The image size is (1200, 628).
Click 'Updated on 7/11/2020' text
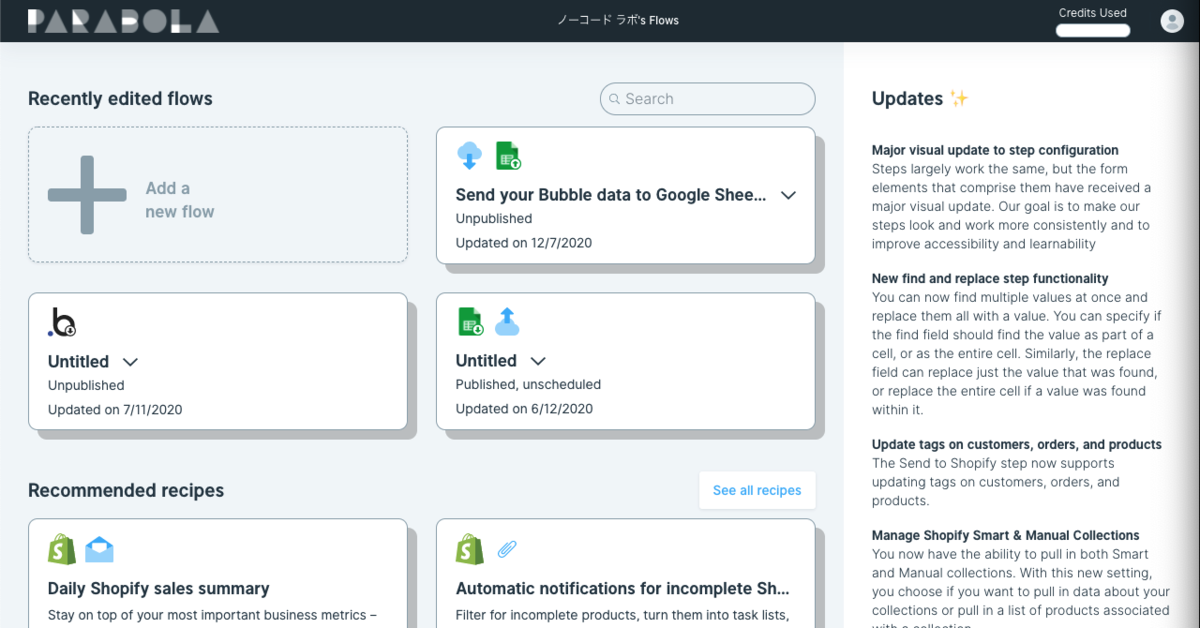[x=115, y=410]
